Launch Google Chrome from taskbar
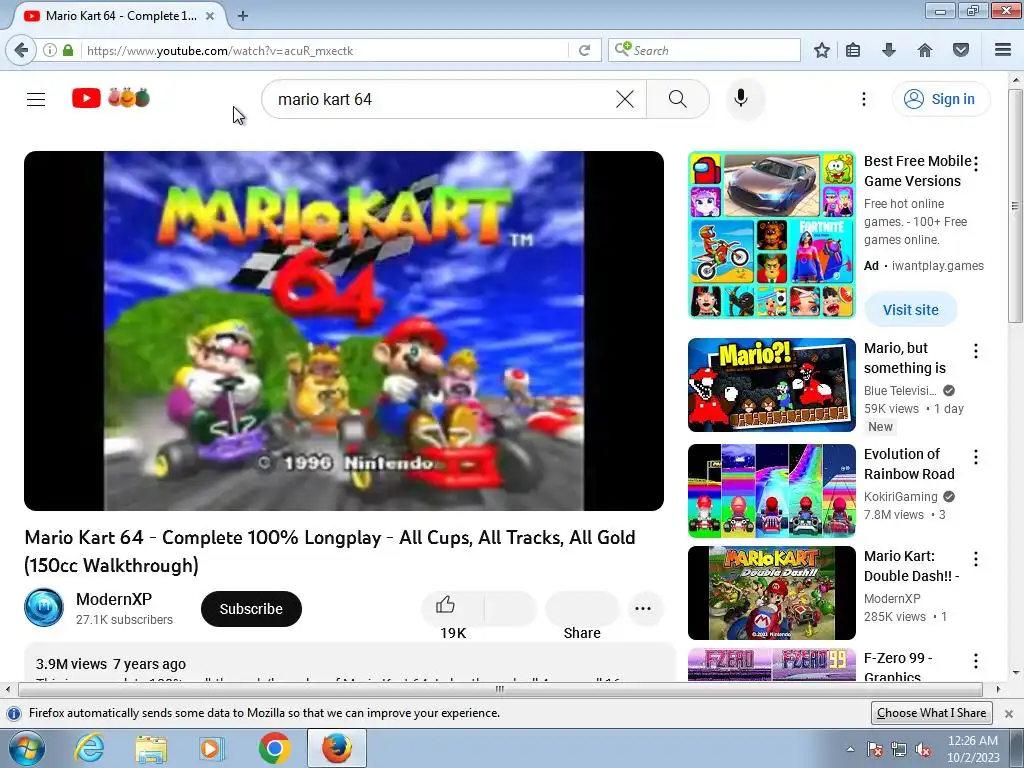This screenshot has width=1024, height=768. 274,748
